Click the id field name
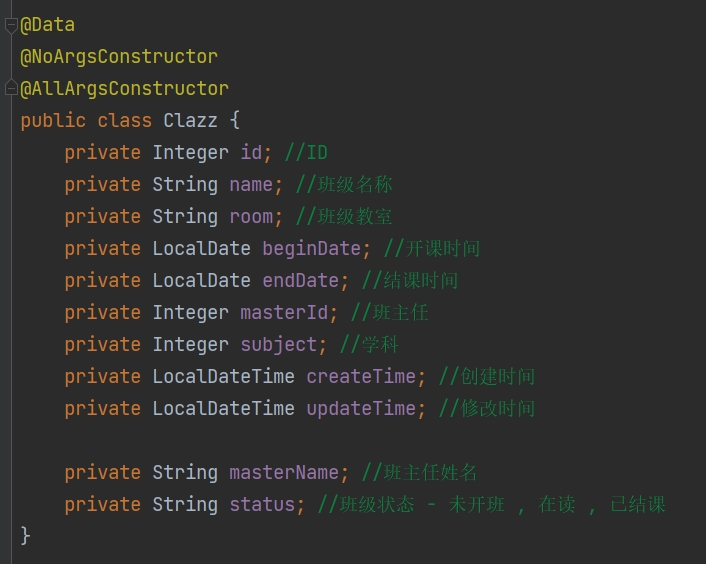 (250, 153)
